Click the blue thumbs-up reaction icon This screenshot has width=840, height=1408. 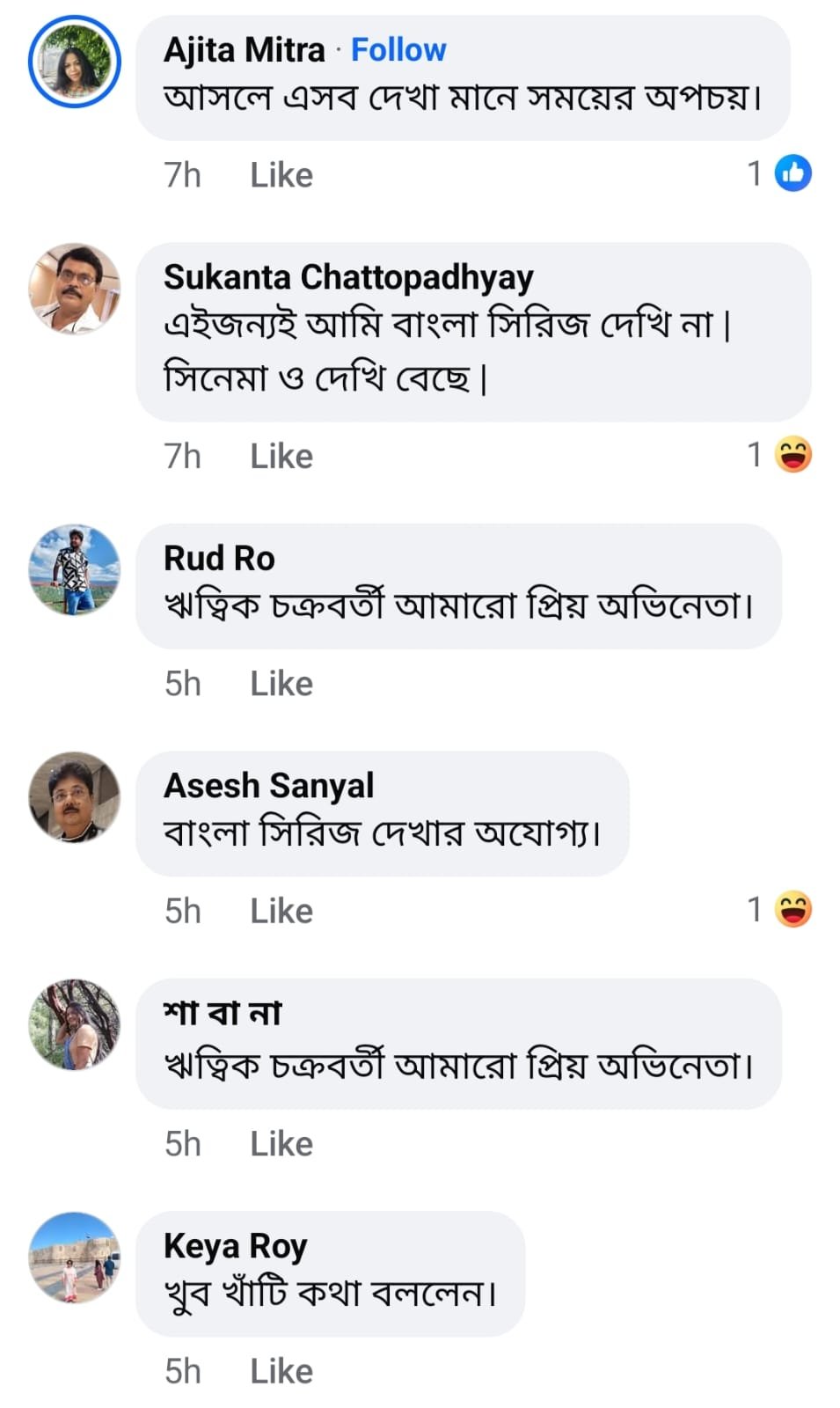[x=793, y=173]
